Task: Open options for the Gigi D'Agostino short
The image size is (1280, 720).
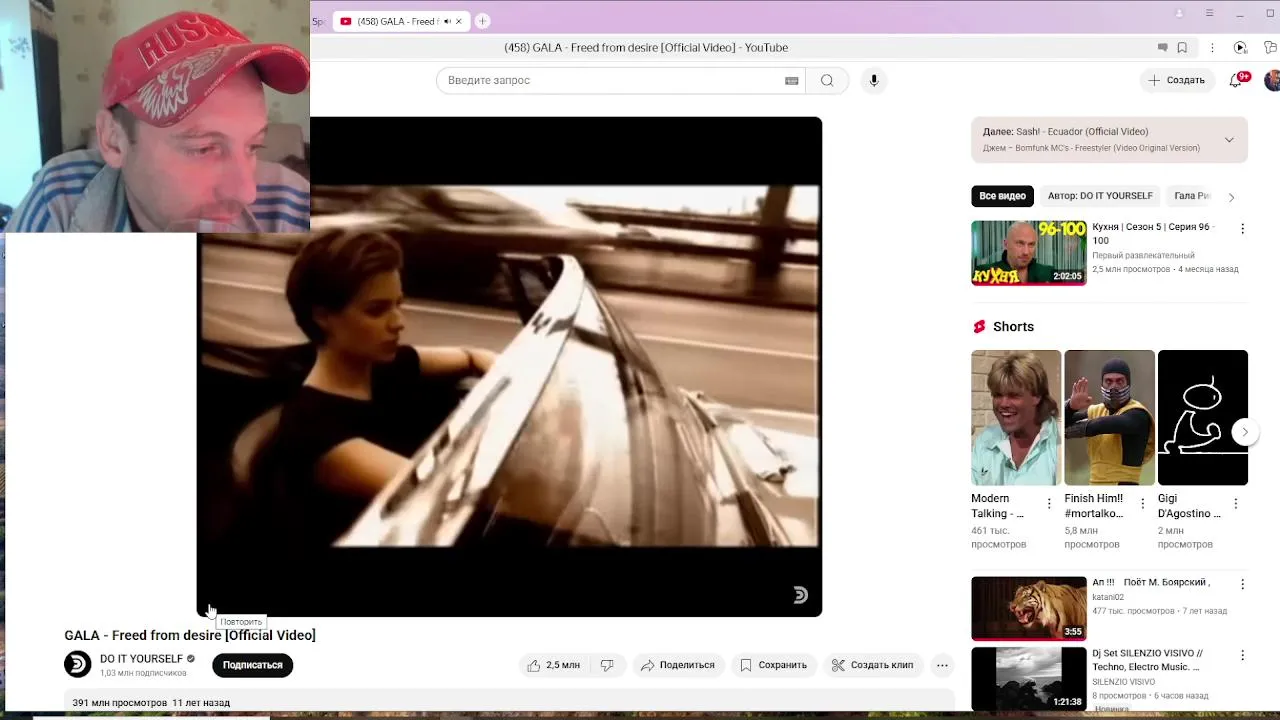Action: point(1236,504)
